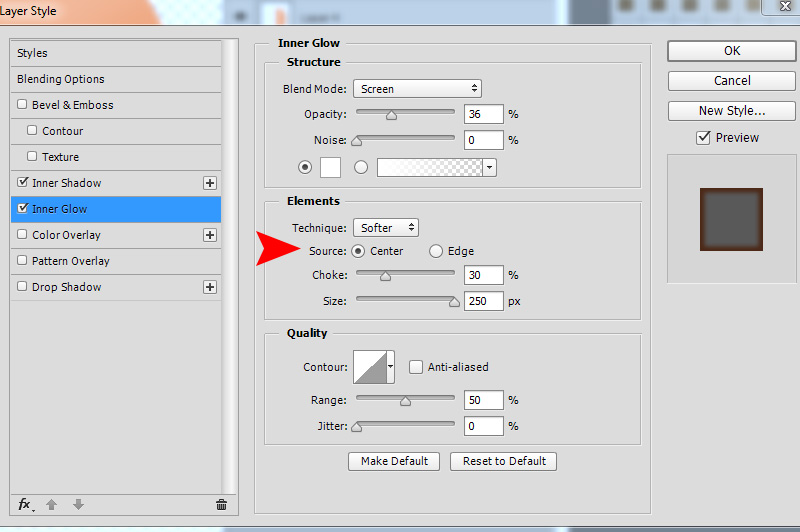The image size is (800, 532).
Task: Open the Styles section
Action: (116, 53)
